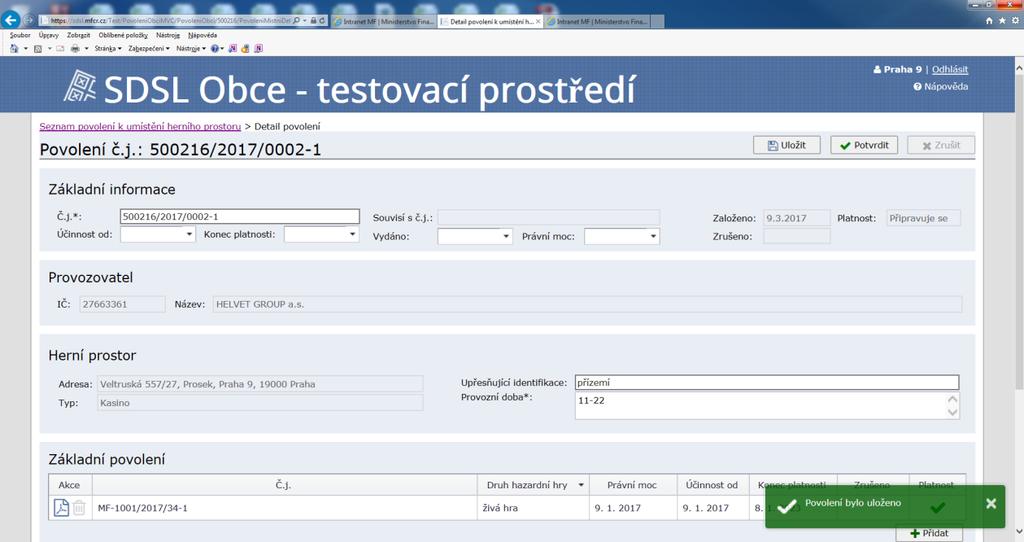The height and width of the screenshot is (542, 1024).
Task: Click the Účinnost od column header
Action: tap(712, 485)
